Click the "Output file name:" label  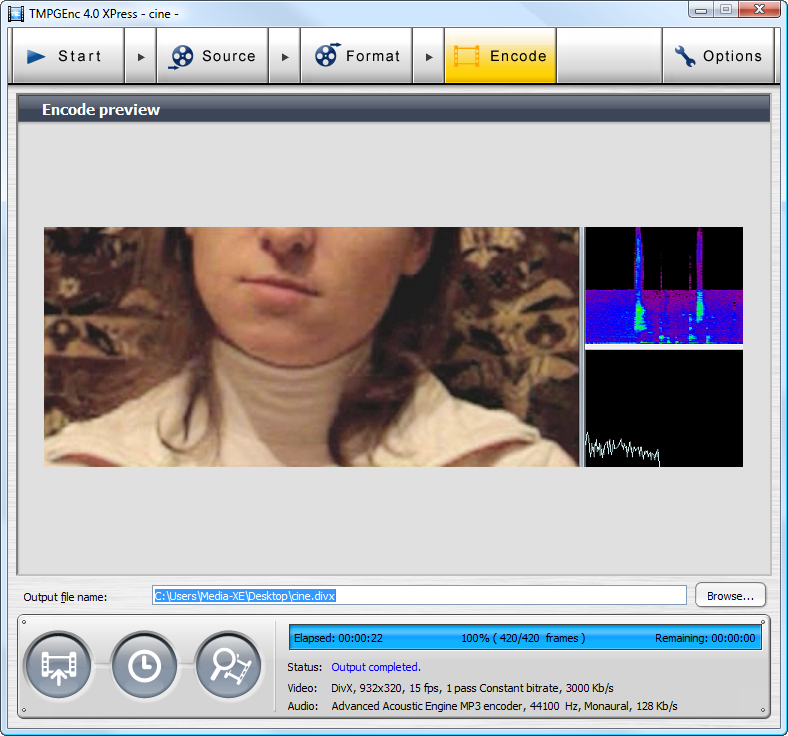(65, 597)
